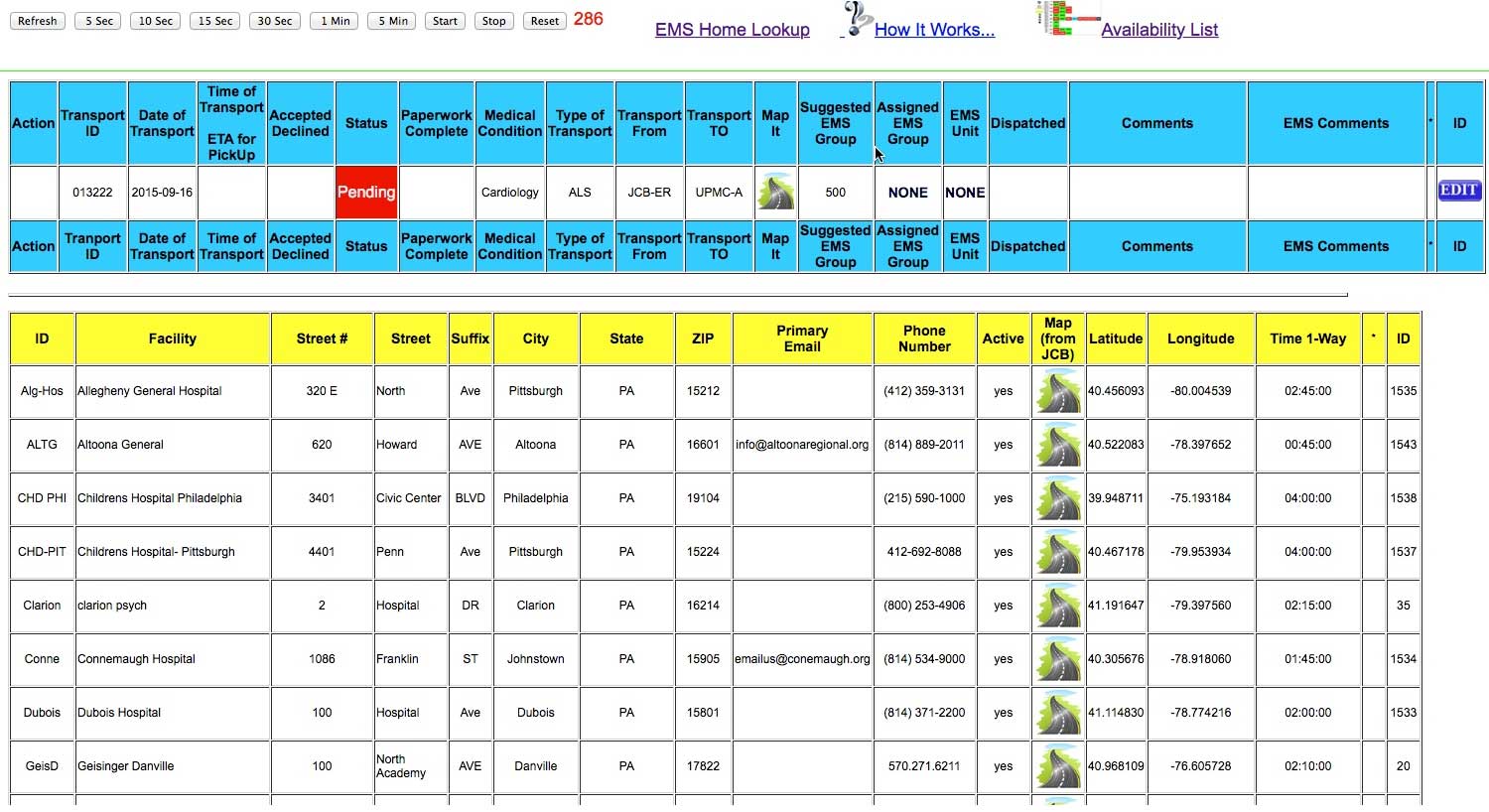Click the EMS Comments top header
Viewport: 1489px width, 812px height.
coord(1336,123)
